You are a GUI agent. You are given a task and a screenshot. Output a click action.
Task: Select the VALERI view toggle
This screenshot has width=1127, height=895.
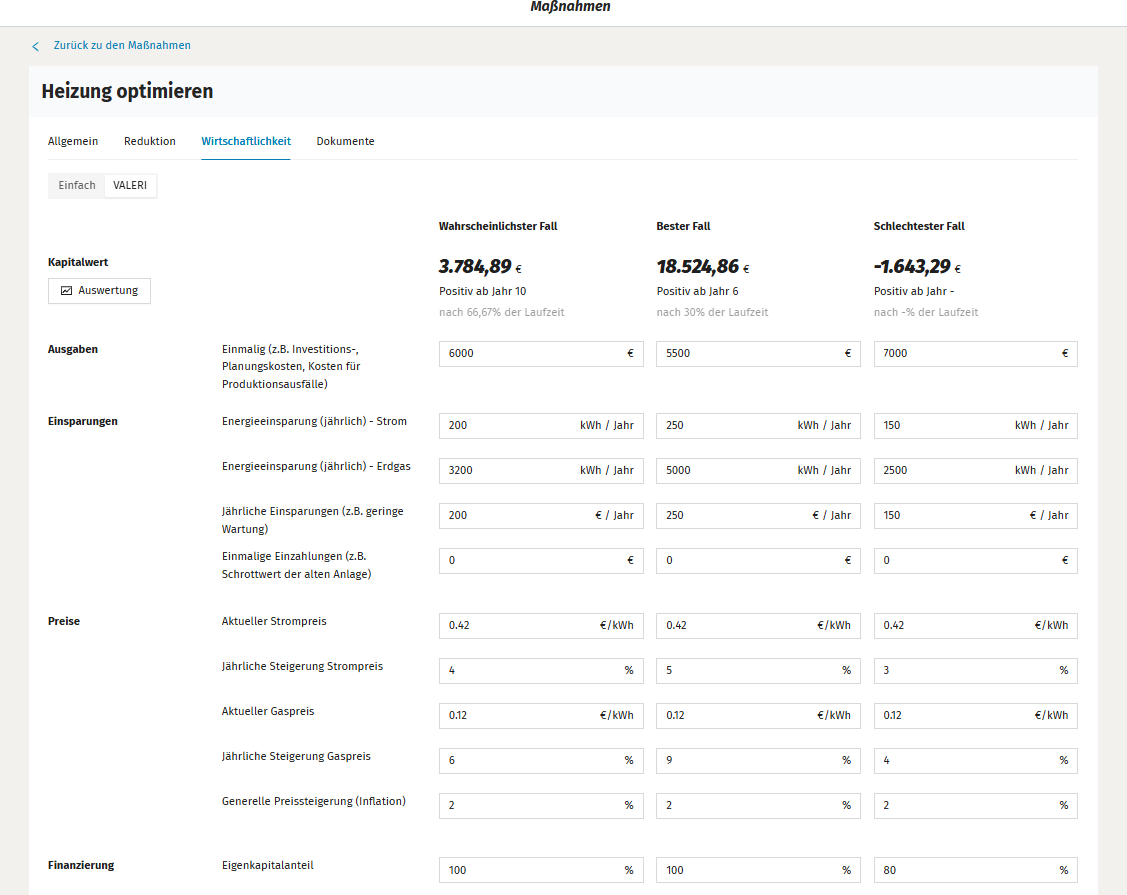(x=130, y=185)
